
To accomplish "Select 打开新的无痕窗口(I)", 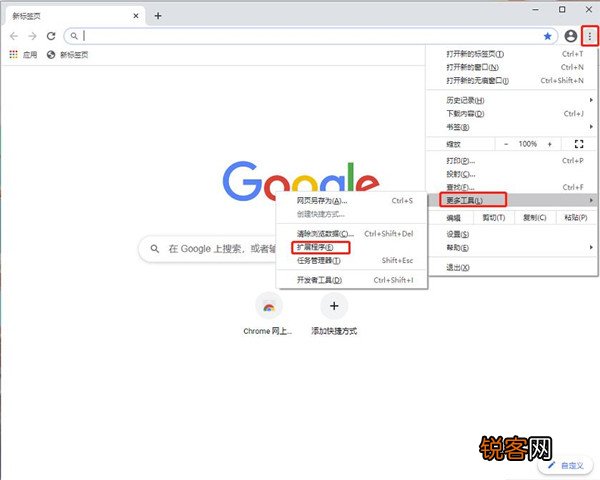I will [x=512, y=80].
